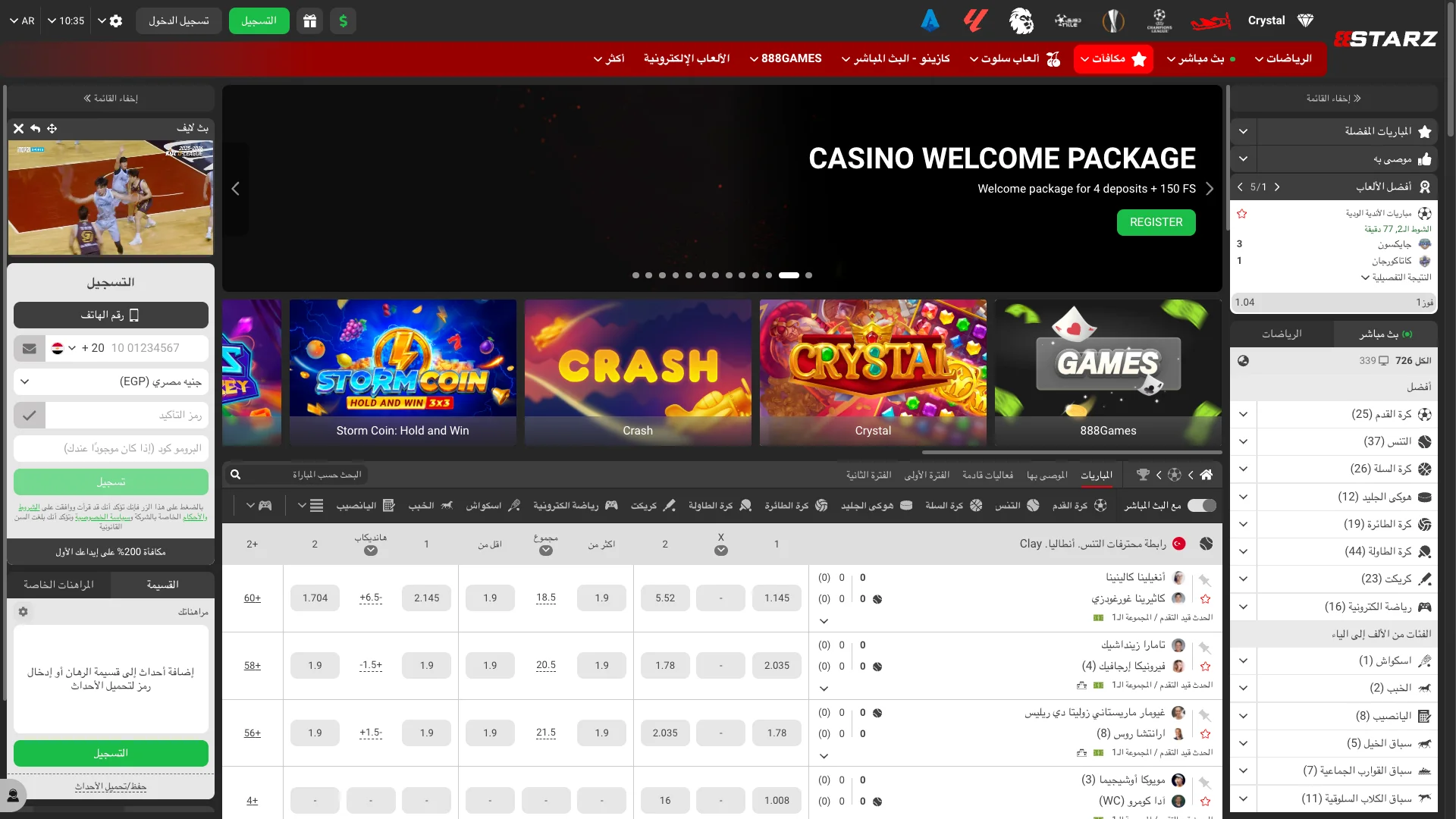Screen dimensions: 1456x819
Task: Open the Crystal diamond game icon
Action: click(1305, 20)
